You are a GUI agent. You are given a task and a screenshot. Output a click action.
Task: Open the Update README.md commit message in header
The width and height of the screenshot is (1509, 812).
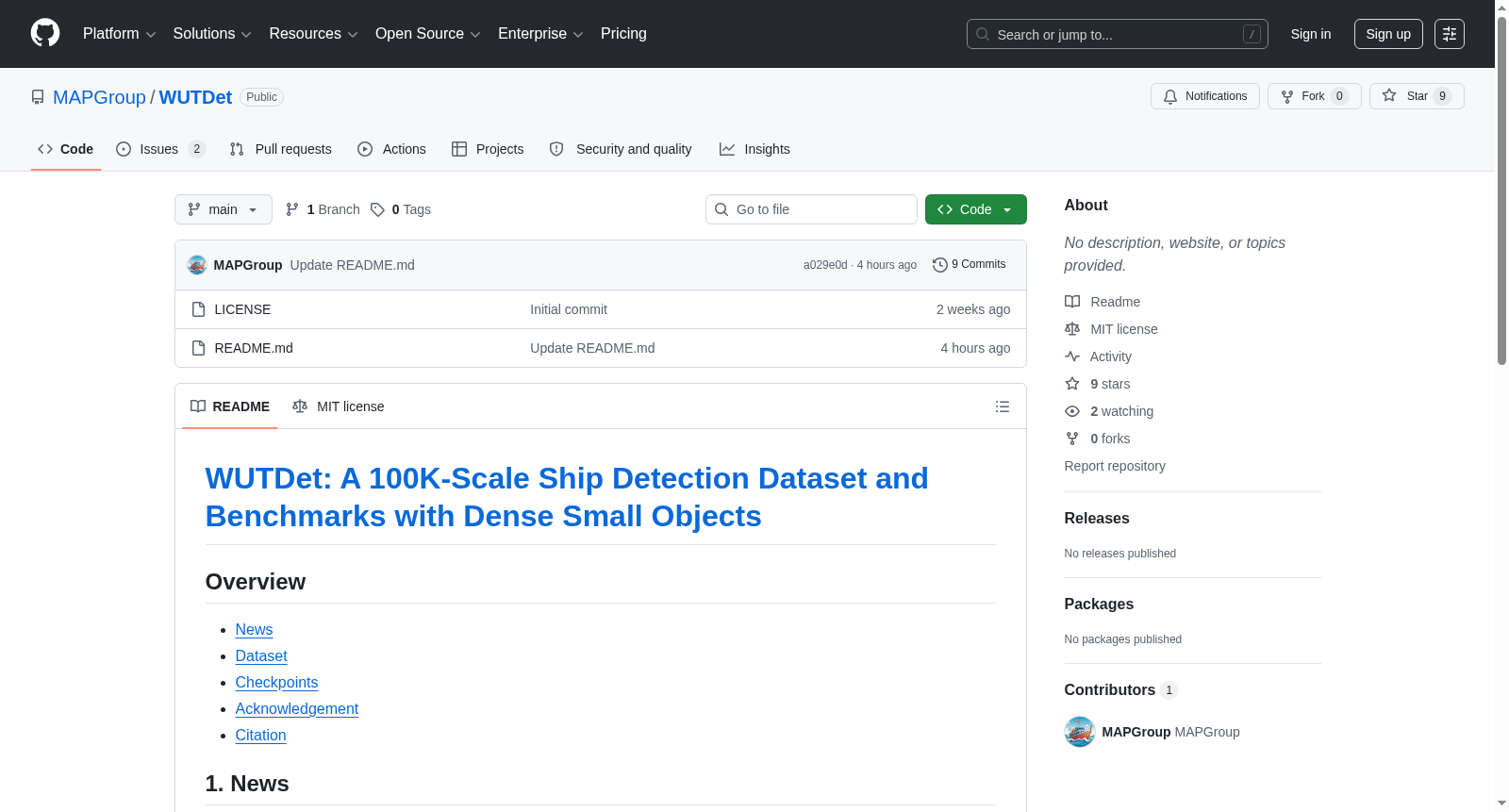(x=353, y=265)
